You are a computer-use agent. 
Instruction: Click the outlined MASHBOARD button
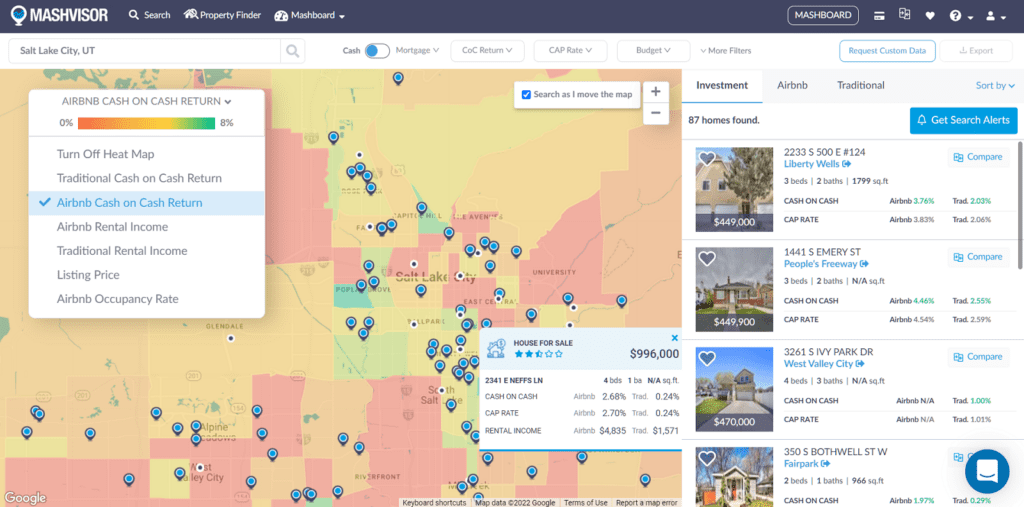pyautogui.click(x=823, y=15)
